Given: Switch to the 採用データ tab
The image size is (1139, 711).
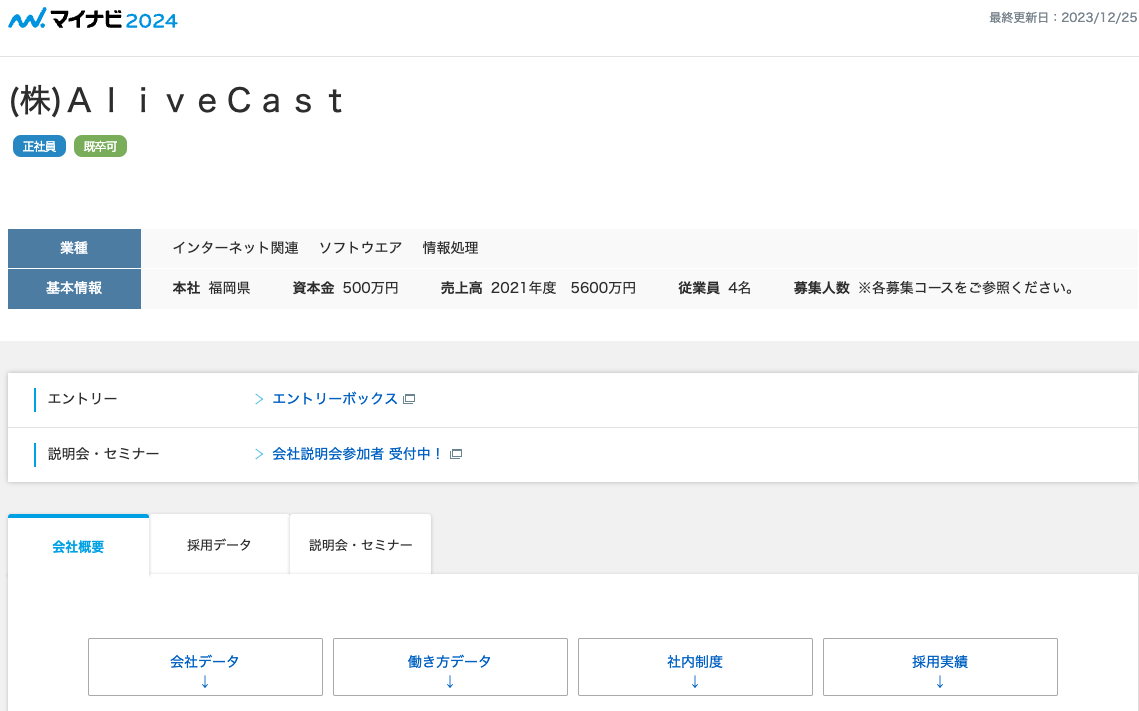Looking at the screenshot, I should [x=219, y=543].
